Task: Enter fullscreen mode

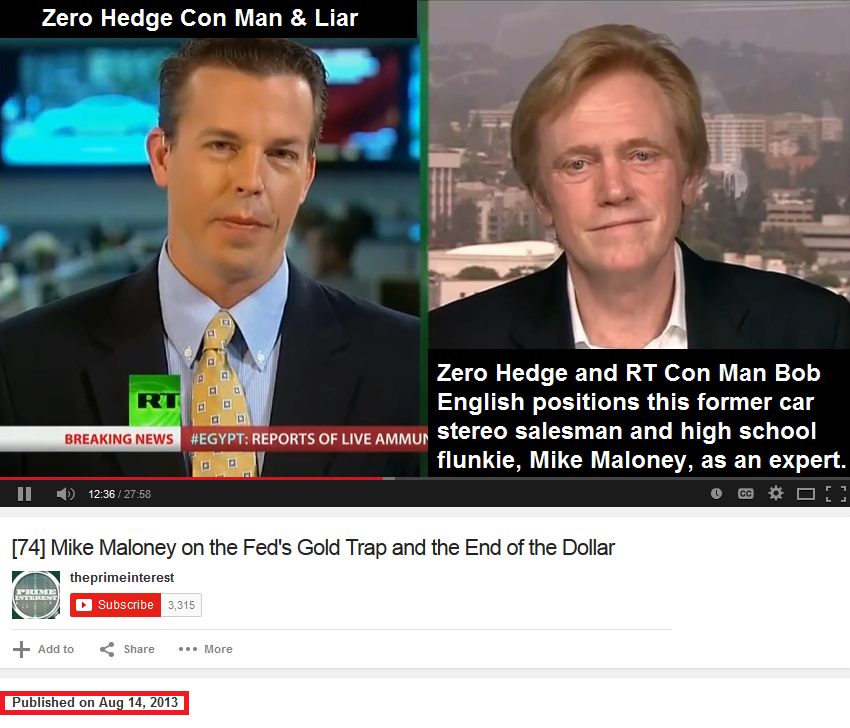Action: (835, 494)
